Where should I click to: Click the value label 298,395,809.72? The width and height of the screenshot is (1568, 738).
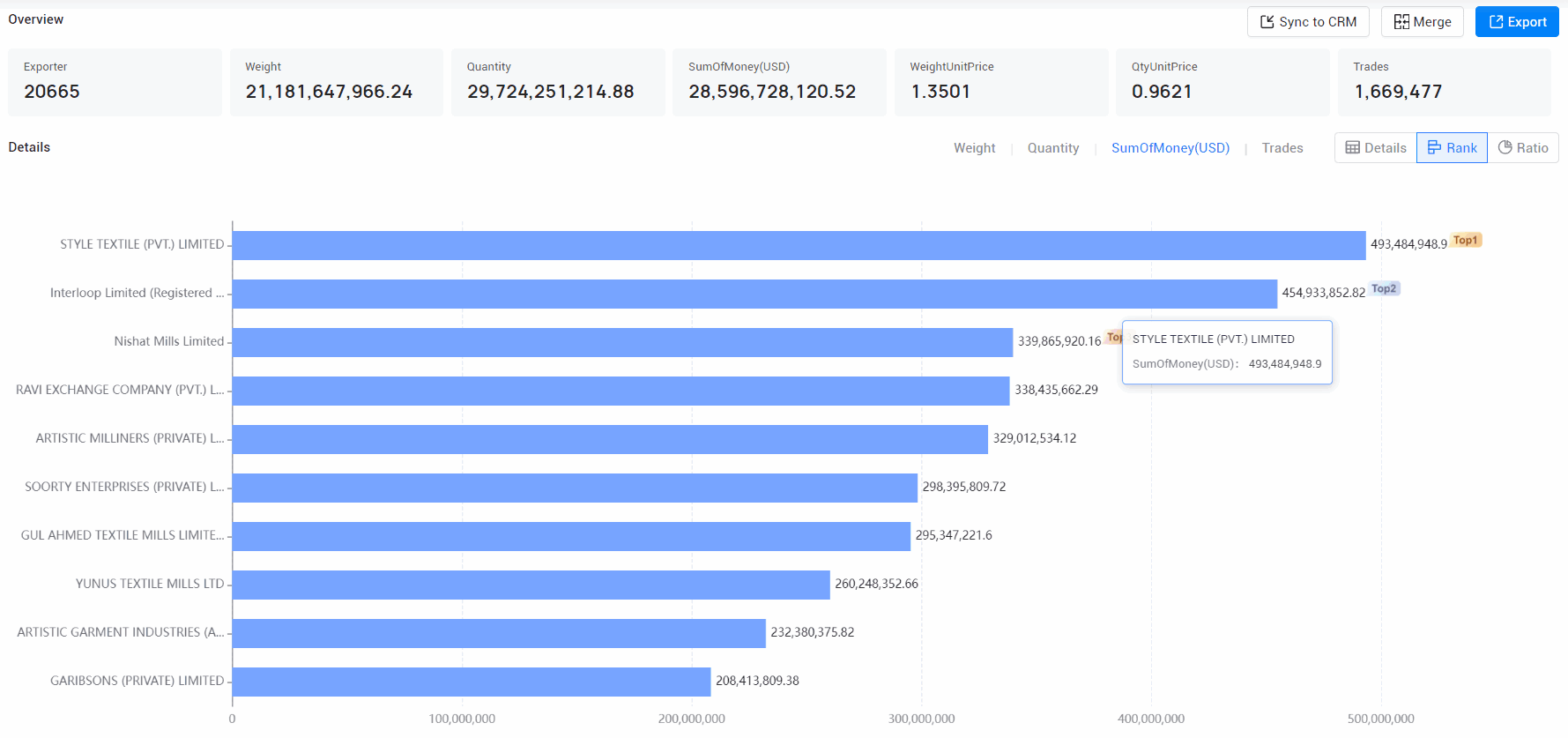[964, 487]
